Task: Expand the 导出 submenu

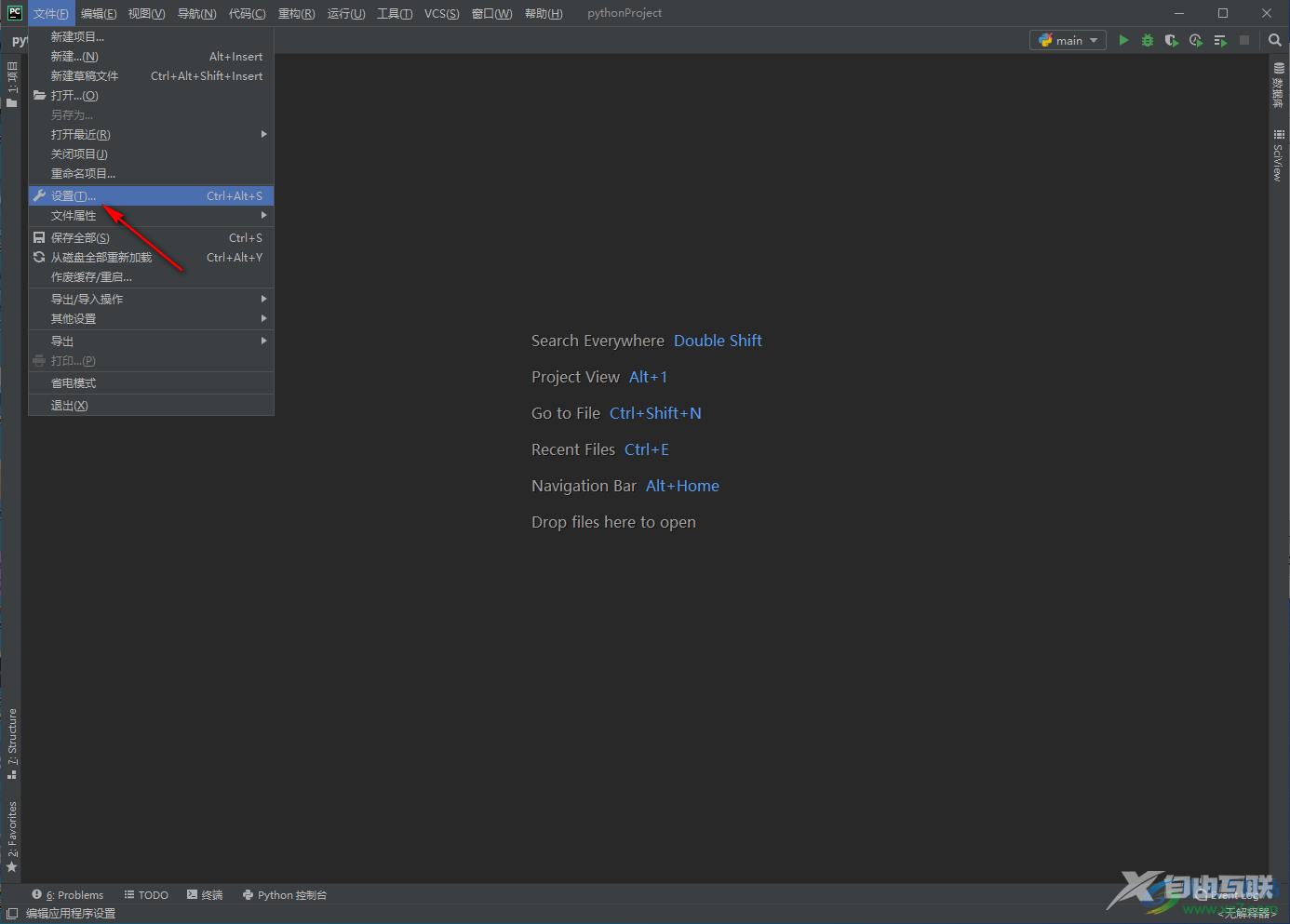Action: tap(151, 341)
